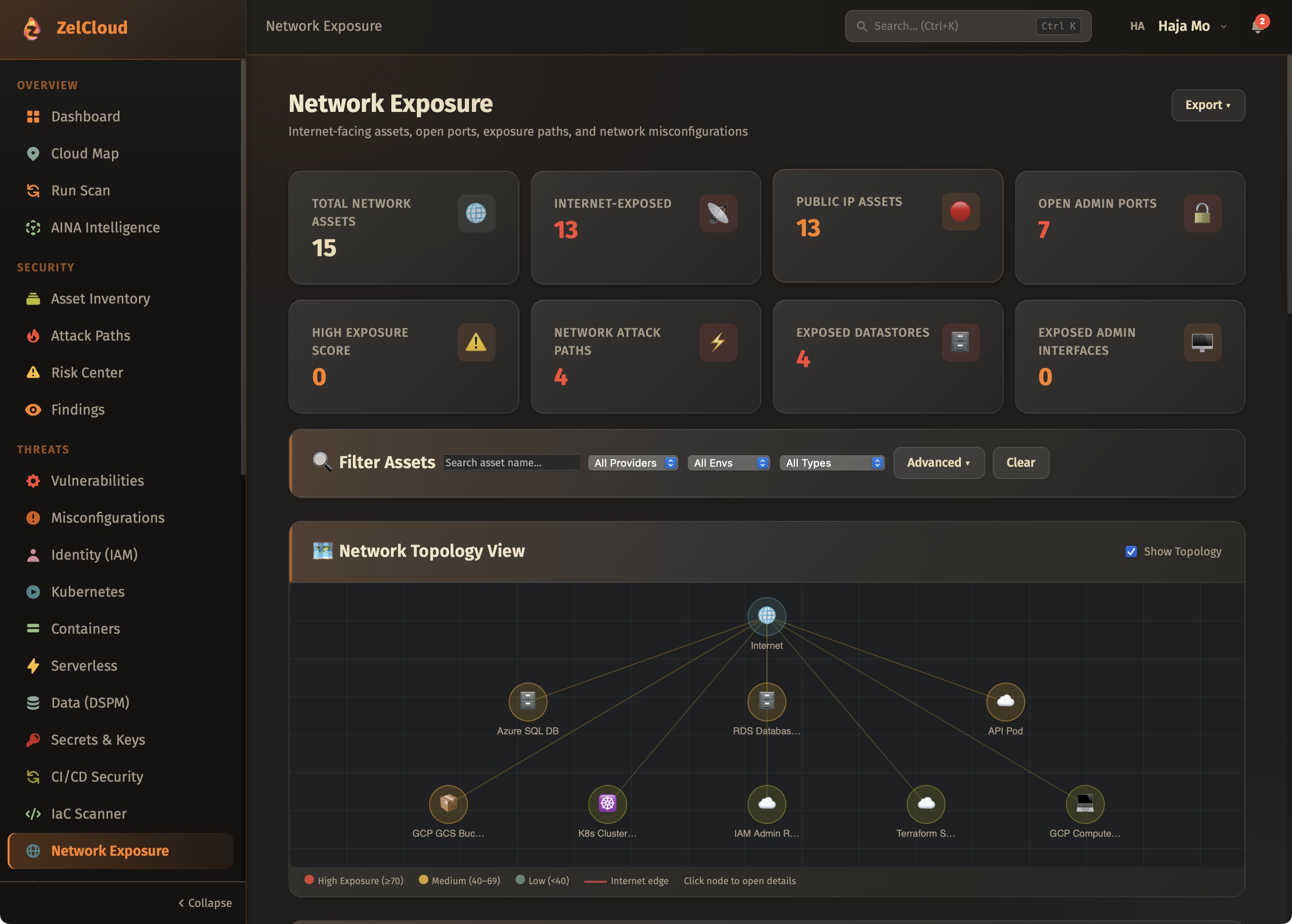Viewport: 1292px width, 924px height.
Task: Click the Export button
Action: tap(1207, 105)
